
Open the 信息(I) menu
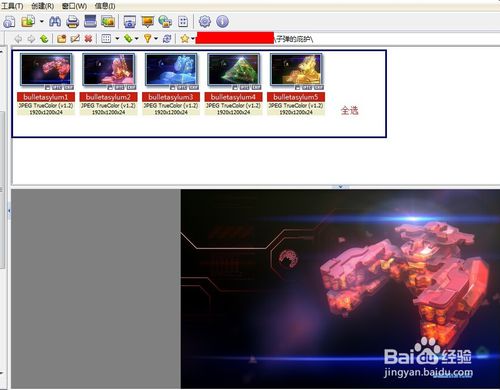coord(105,6)
